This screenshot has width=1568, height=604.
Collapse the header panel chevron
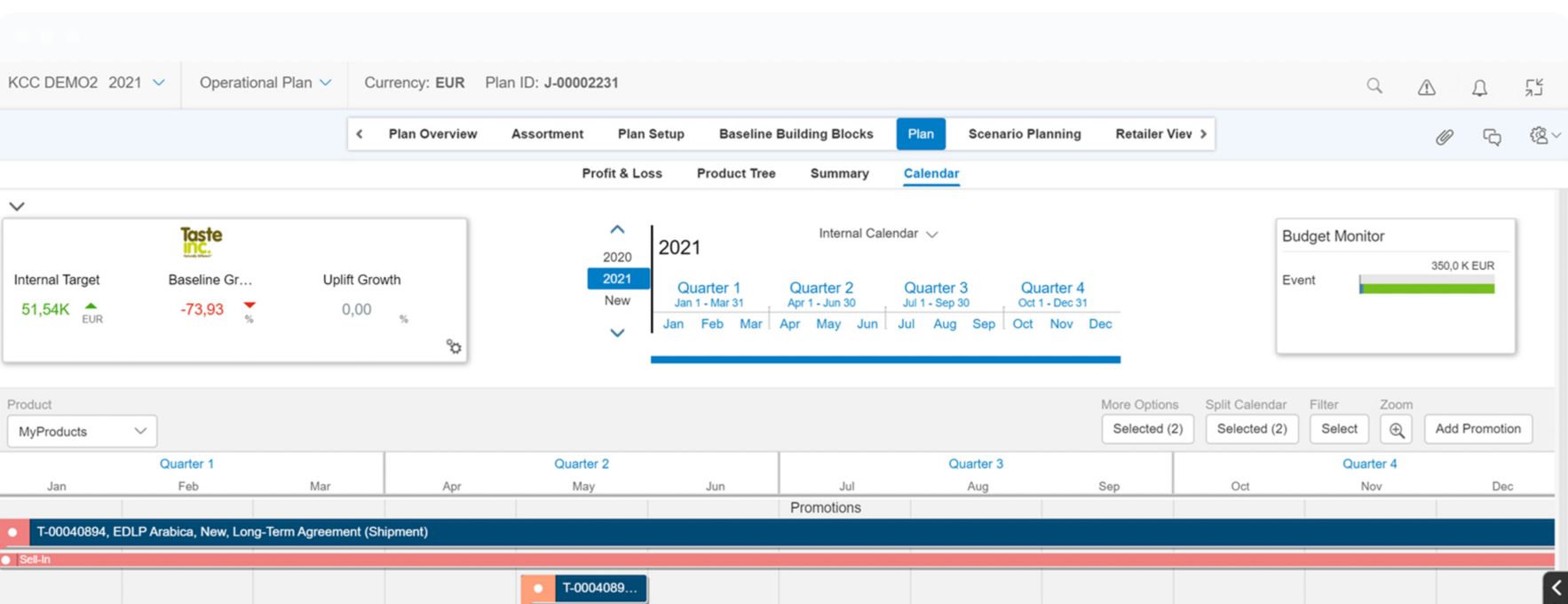[17, 206]
